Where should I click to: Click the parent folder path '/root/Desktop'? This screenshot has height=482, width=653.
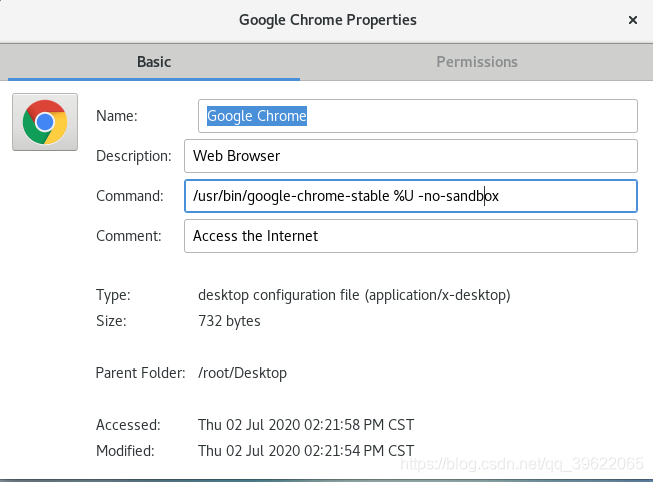242,373
